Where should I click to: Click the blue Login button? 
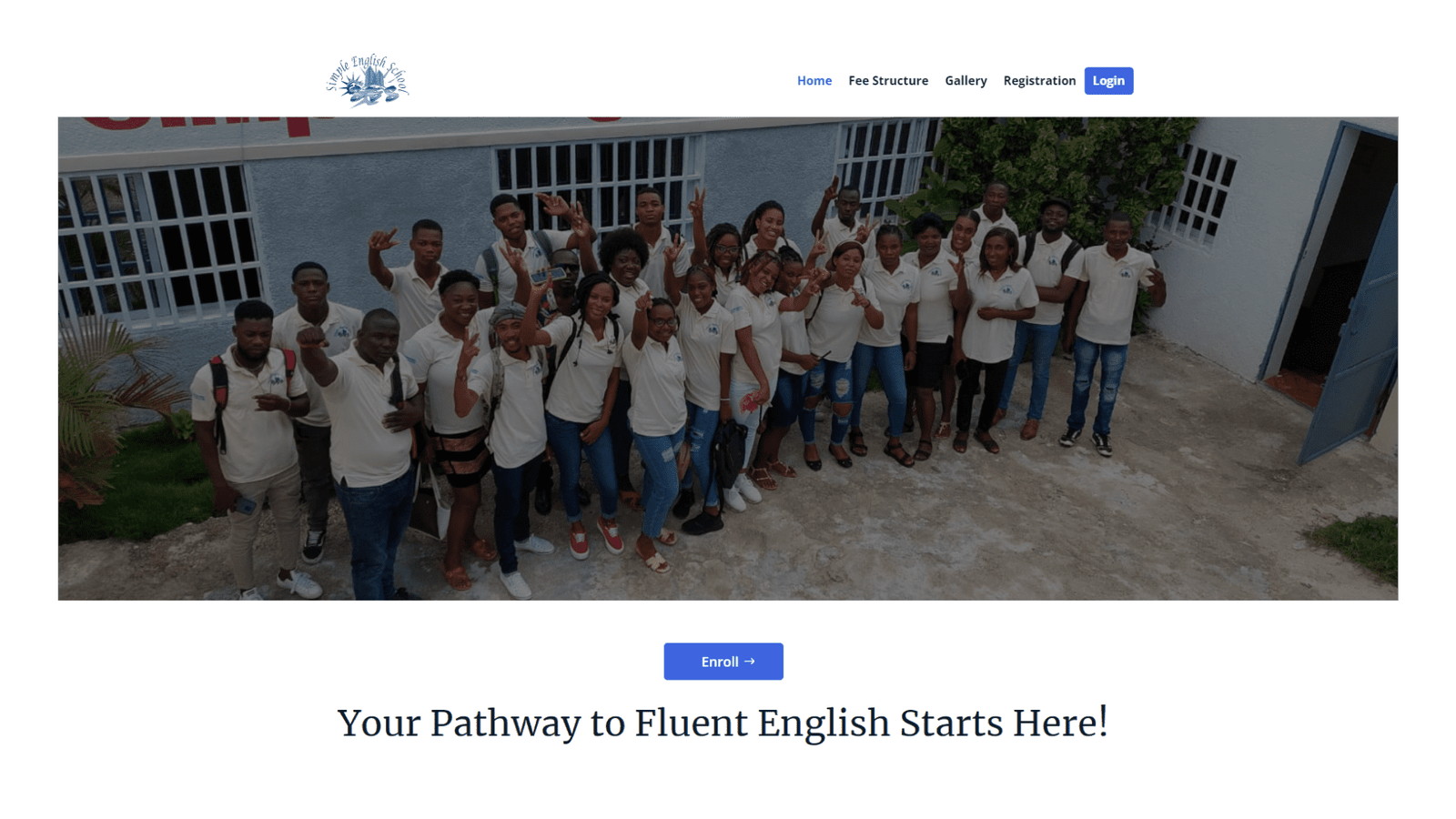point(1108,81)
